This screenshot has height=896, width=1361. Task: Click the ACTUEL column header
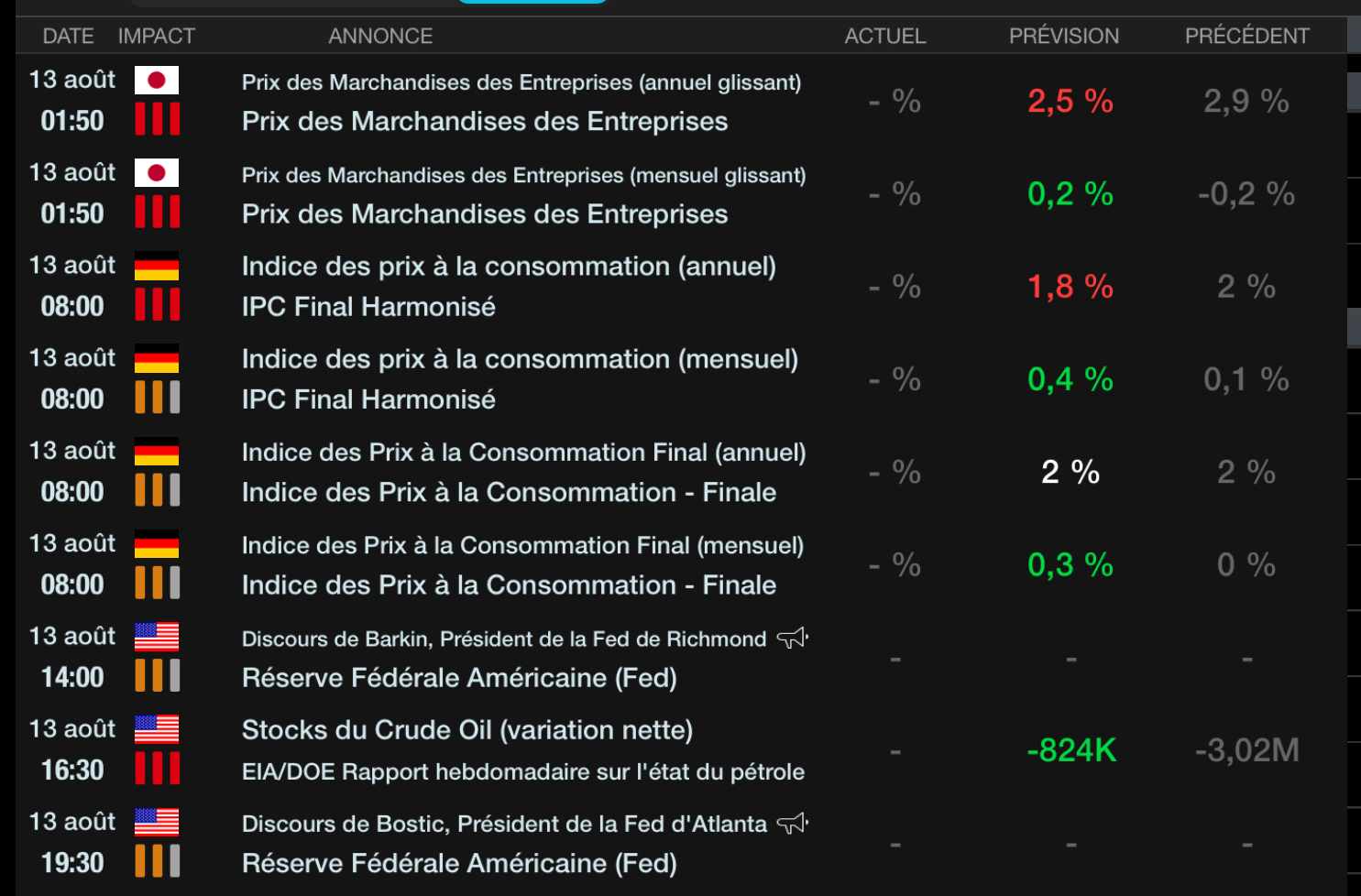(884, 36)
